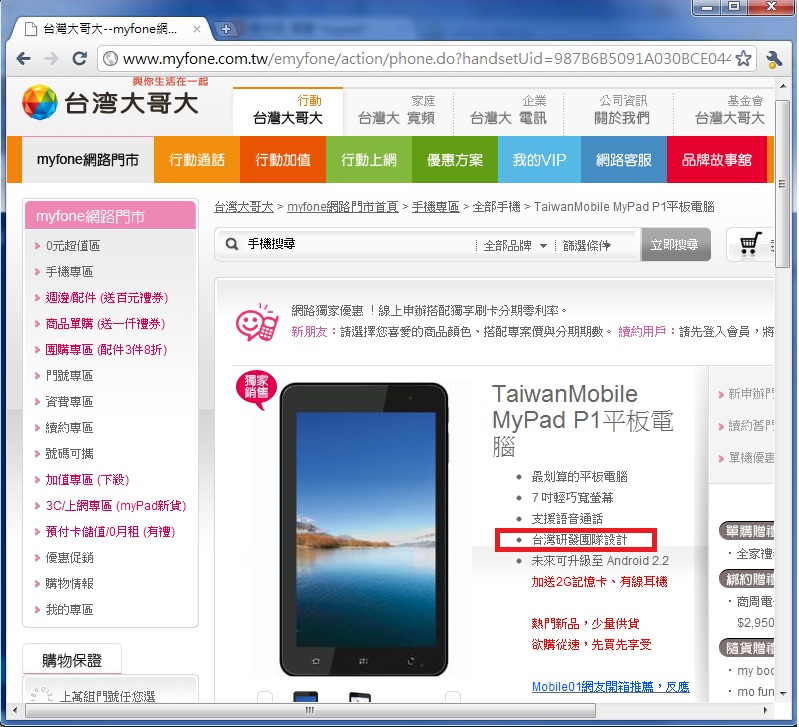Select the blue tablet thumbnail below image
This screenshot has width=799, height=727.
(x=305, y=696)
